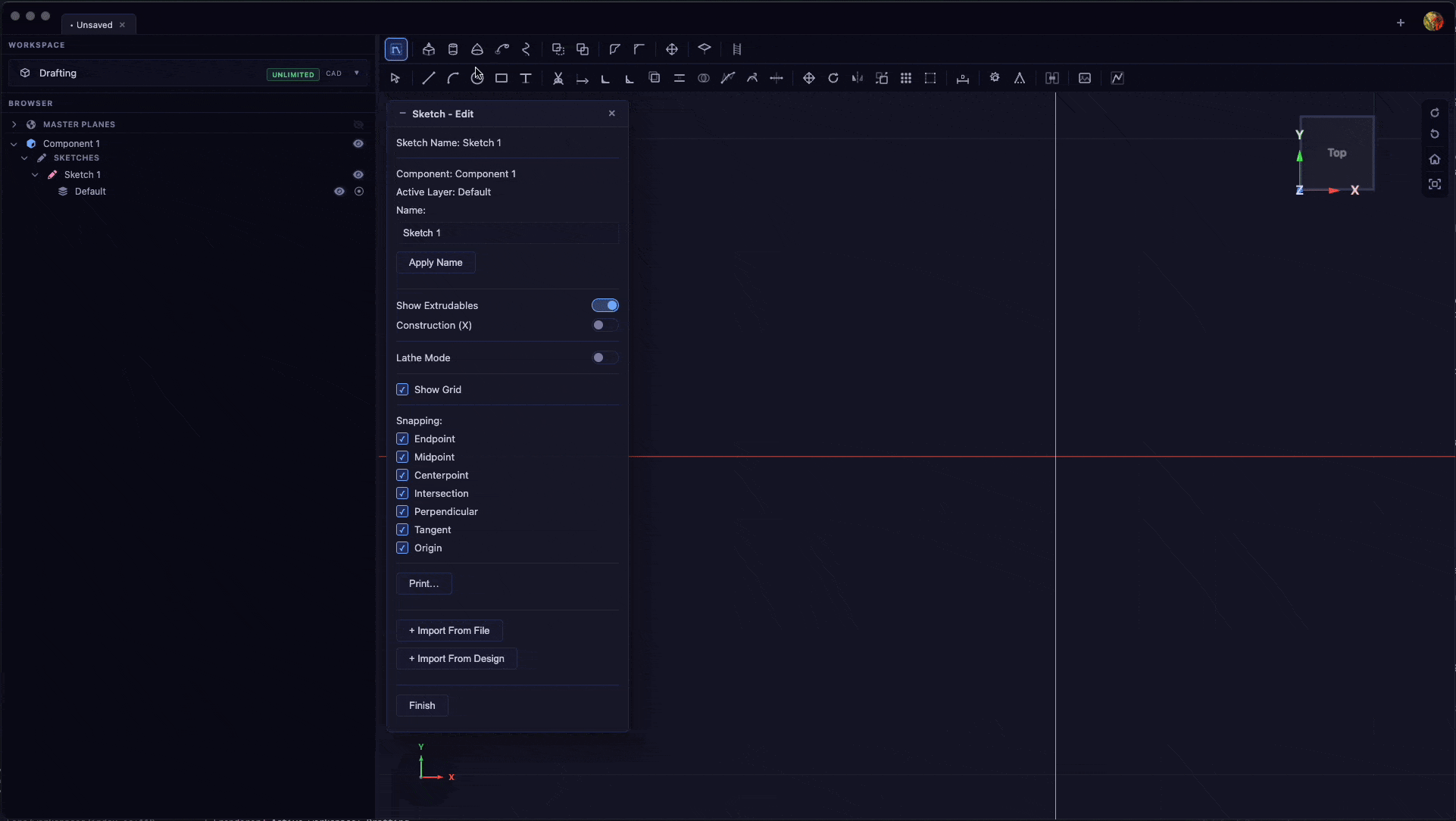Activate the Select arrow pointer tool
This screenshot has width=1456, height=821.
pyautogui.click(x=395, y=78)
